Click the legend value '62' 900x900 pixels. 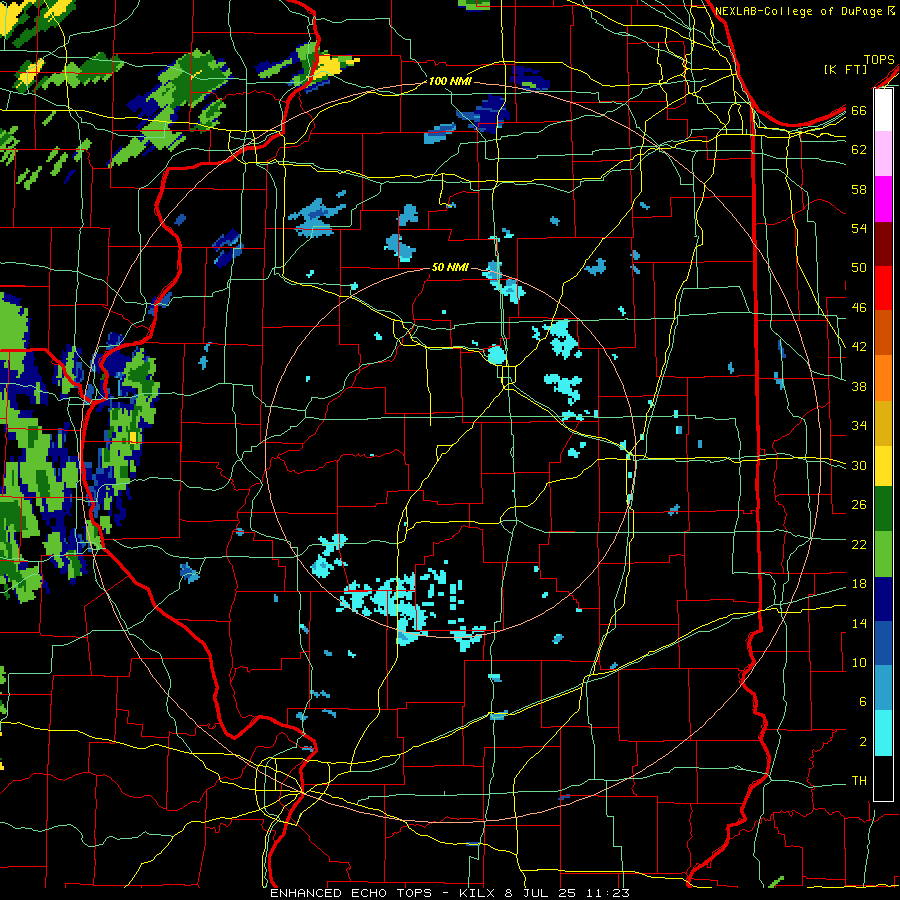pyautogui.click(x=859, y=150)
